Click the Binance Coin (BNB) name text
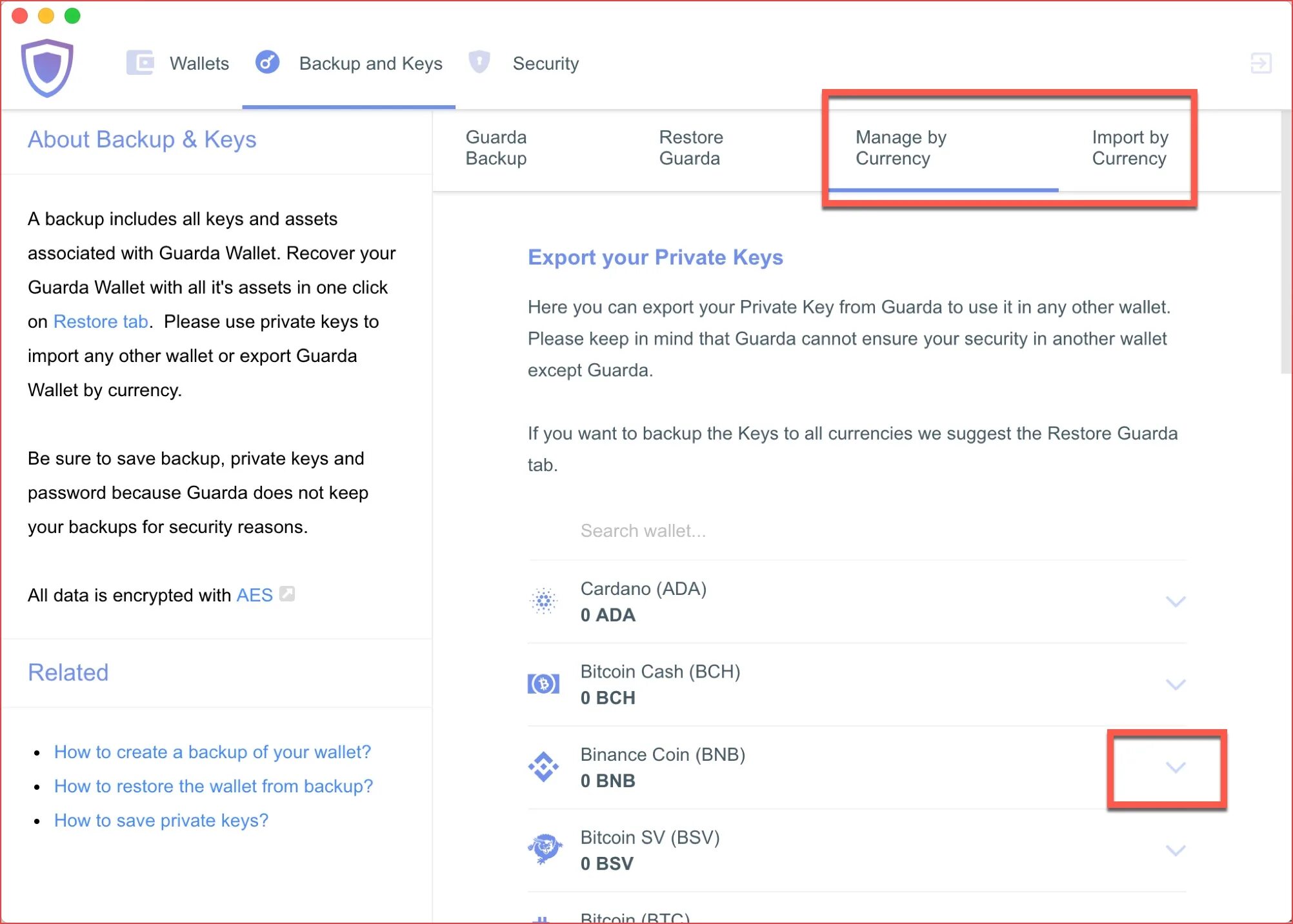Screen dimensions: 1293x924 pyautogui.click(x=663, y=754)
